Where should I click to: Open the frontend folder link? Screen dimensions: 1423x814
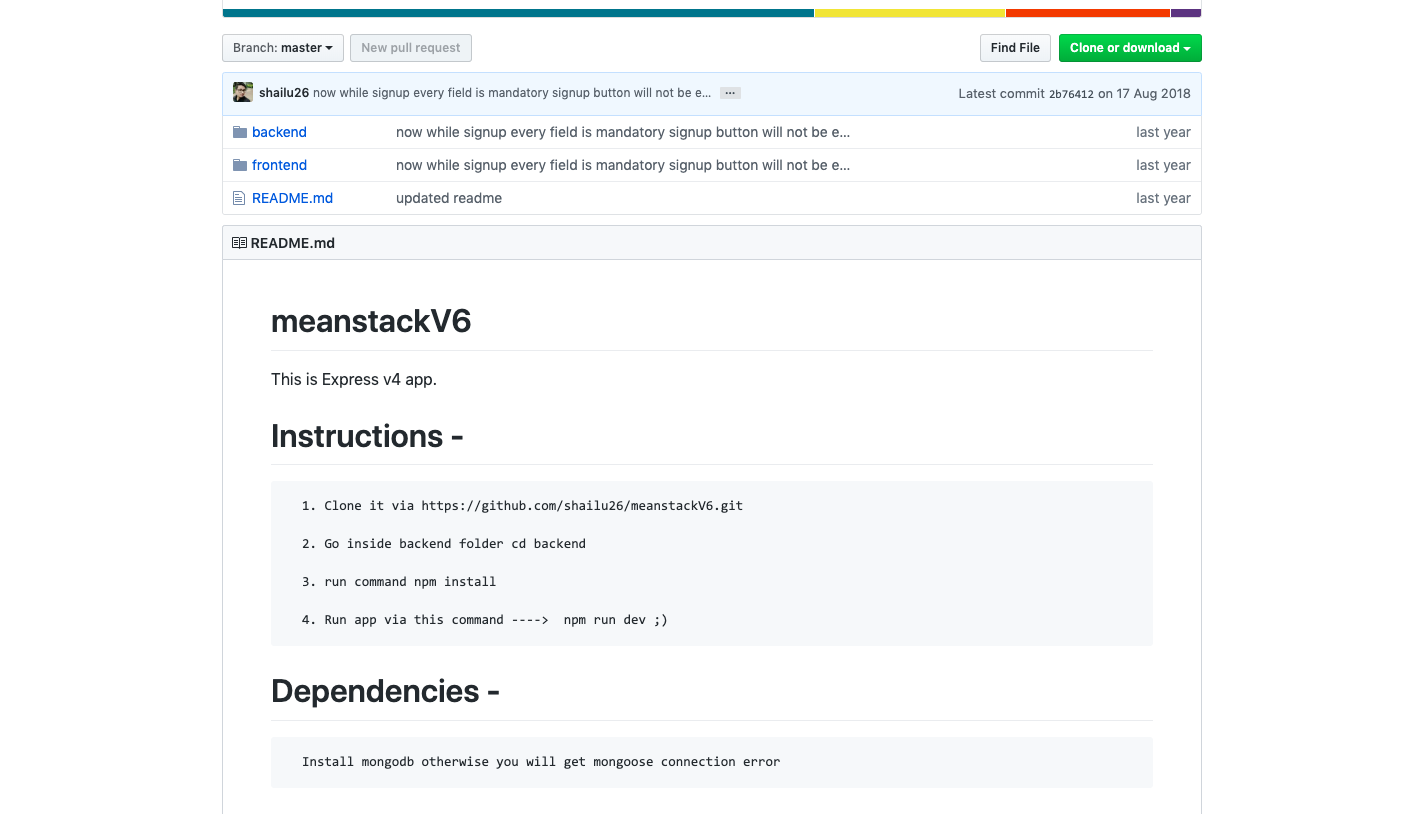pyautogui.click(x=279, y=165)
